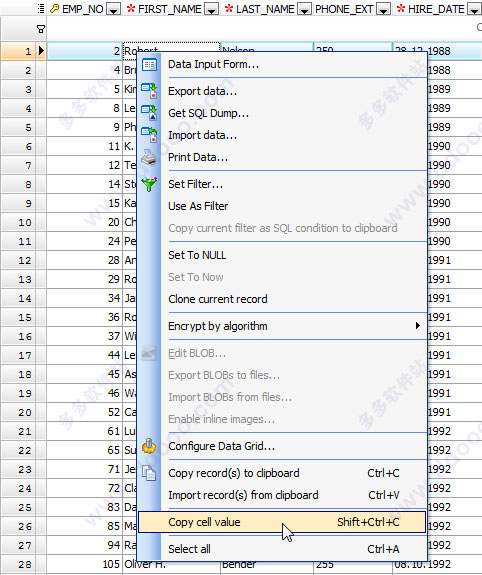Open the LAST_NAME column dropdown

304,9
